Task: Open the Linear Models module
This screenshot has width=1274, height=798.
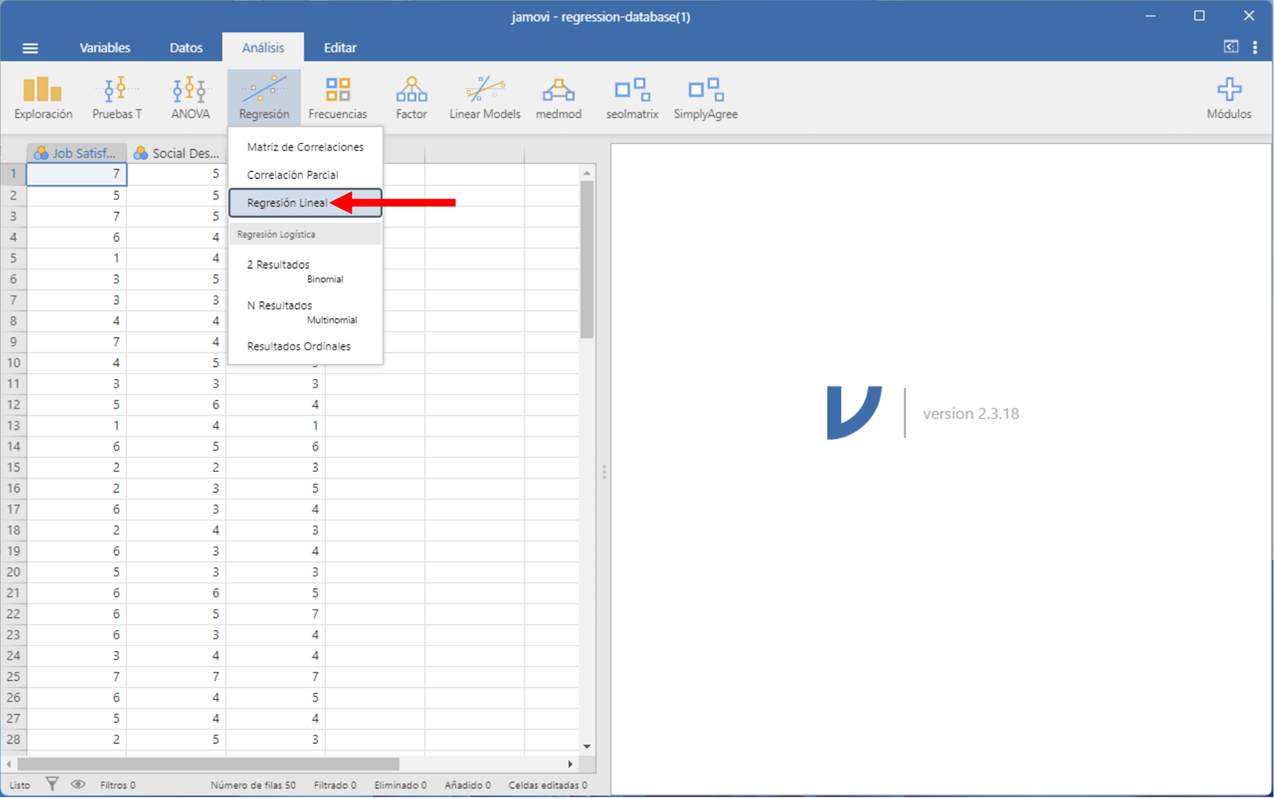Action: pos(484,98)
